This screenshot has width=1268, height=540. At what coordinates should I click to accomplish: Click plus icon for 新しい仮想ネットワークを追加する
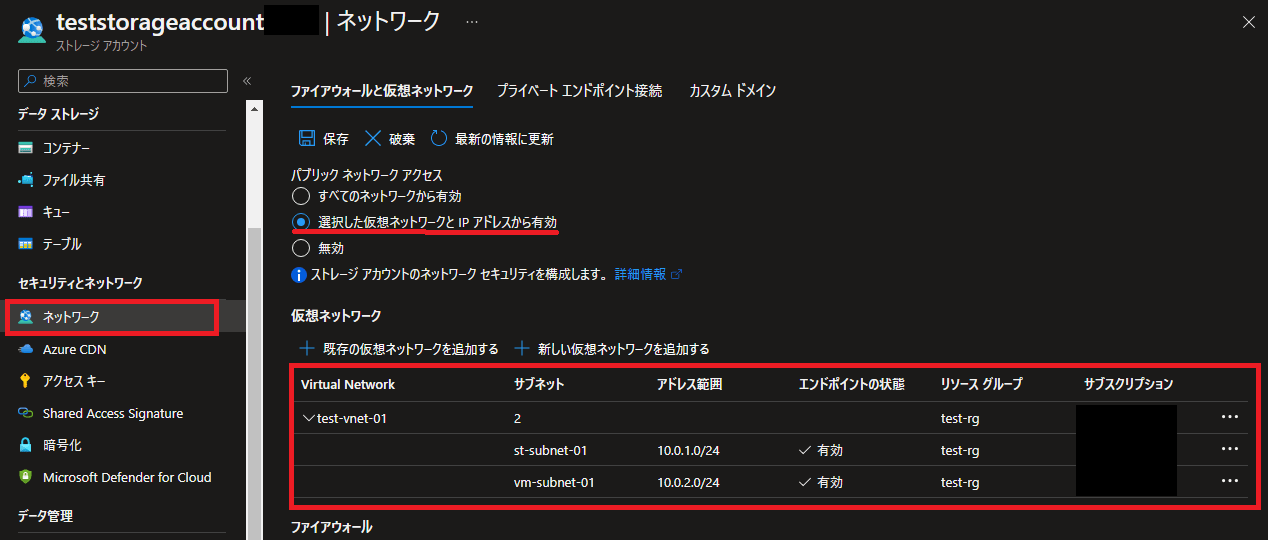tap(522, 349)
